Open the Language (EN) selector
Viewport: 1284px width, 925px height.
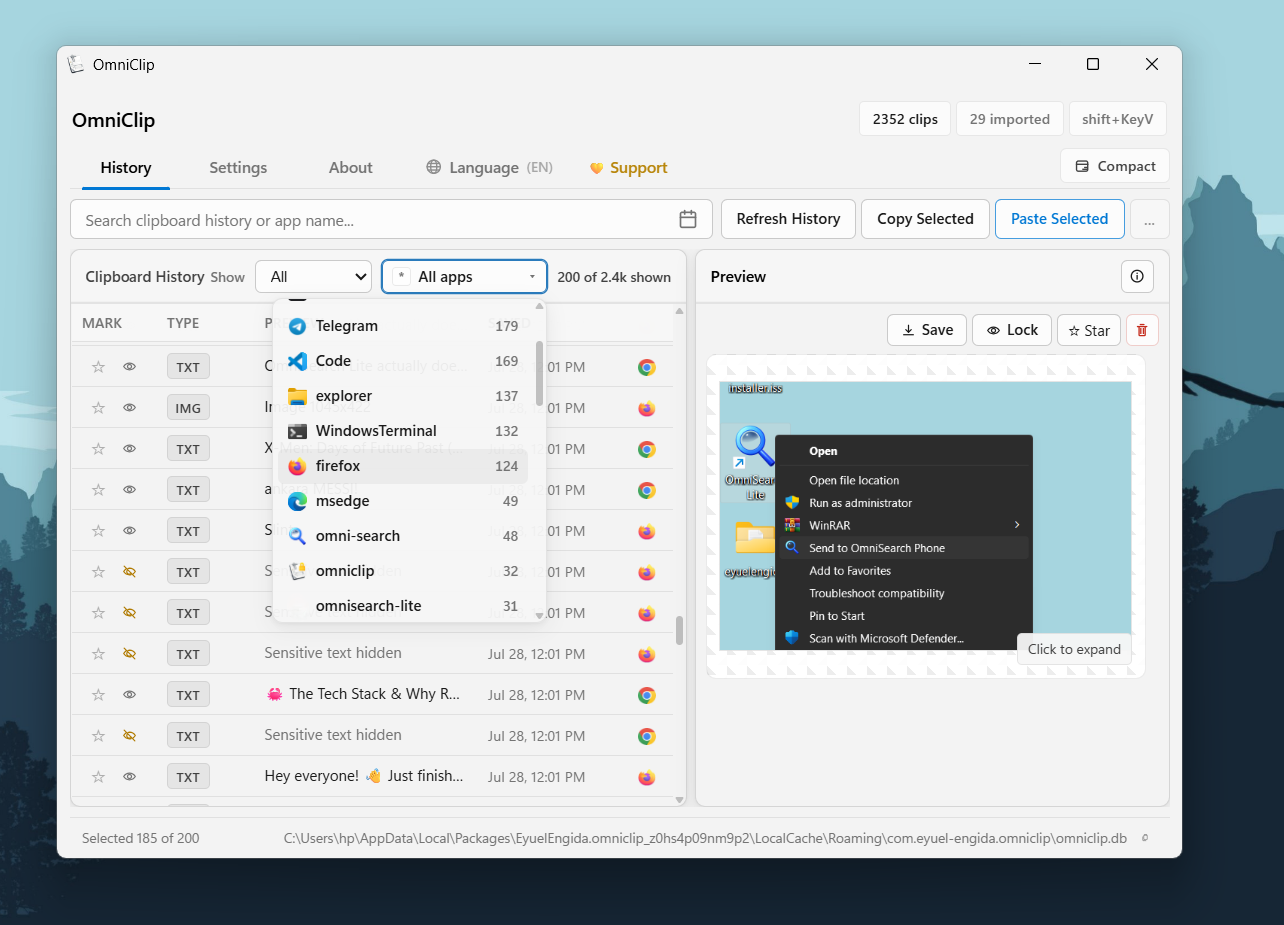[489, 168]
